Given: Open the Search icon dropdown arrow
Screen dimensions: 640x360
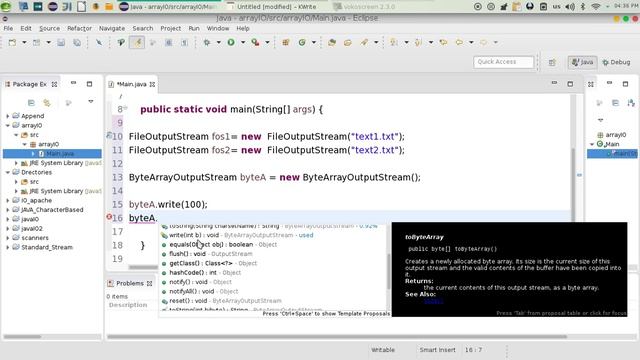Looking at the screenshot, I should pos(376,42).
